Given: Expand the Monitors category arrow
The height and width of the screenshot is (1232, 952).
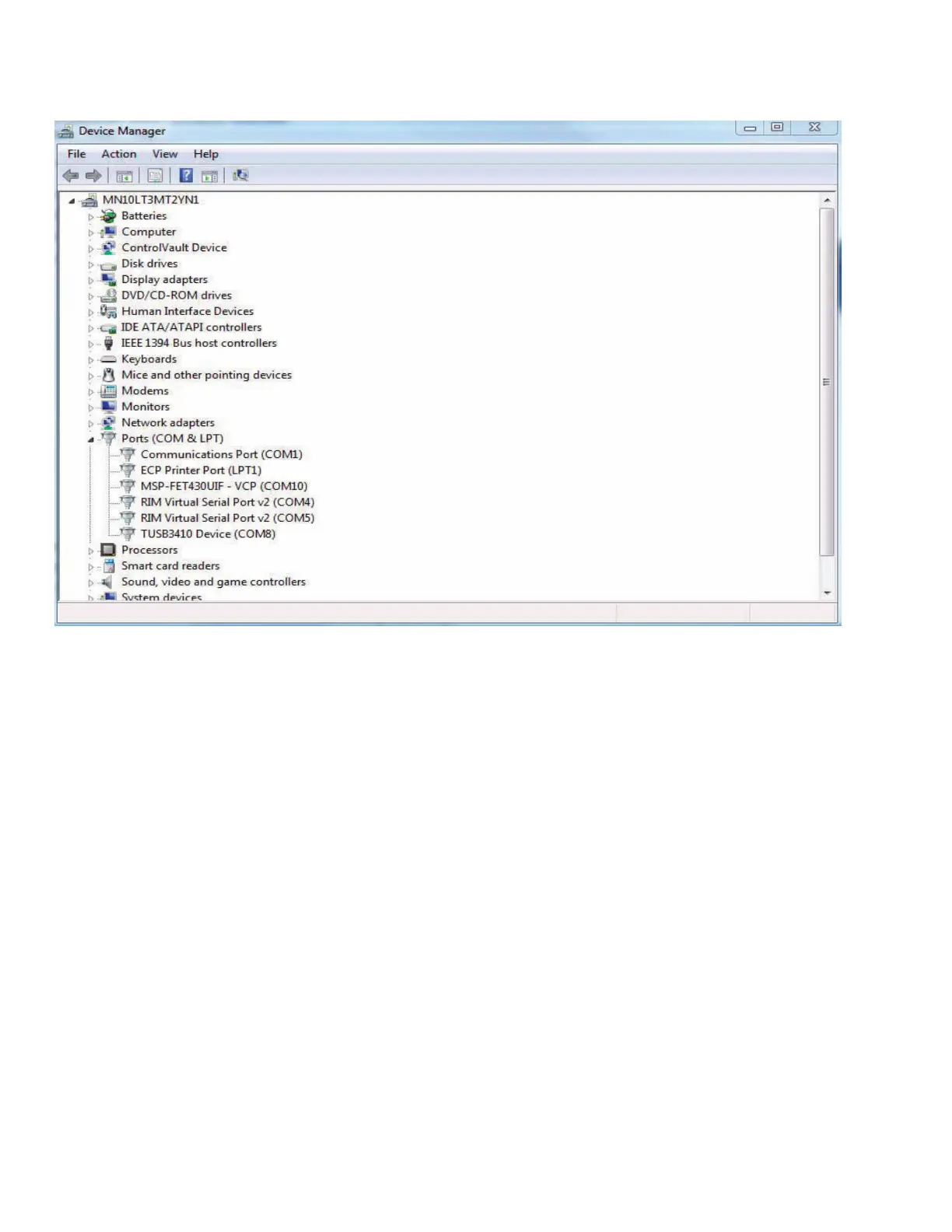Looking at the screenshot, I should [x=91, y=408].
